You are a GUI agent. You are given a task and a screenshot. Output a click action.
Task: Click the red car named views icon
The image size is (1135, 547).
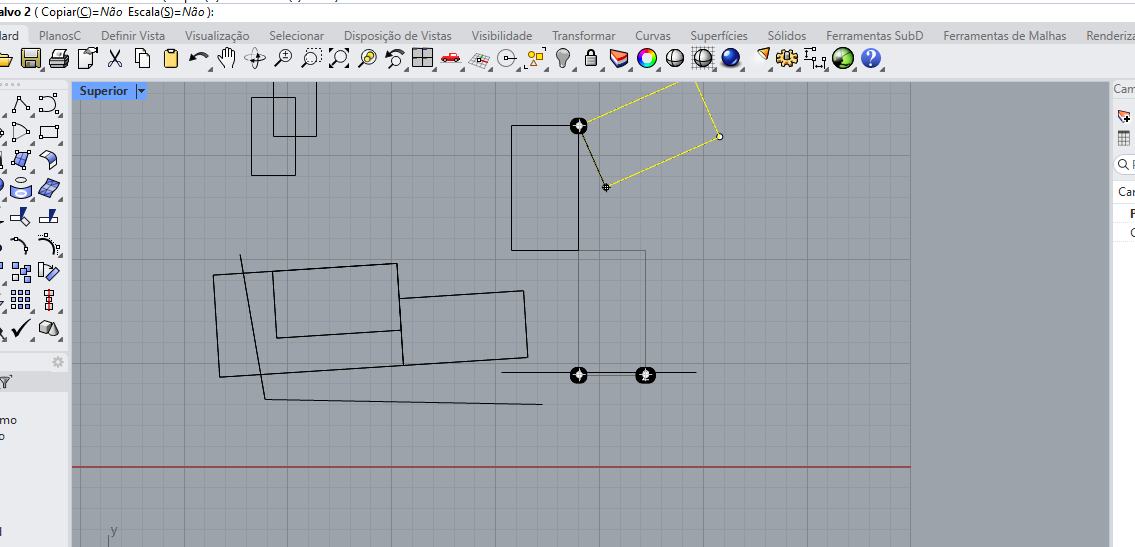tap(450, 58)
